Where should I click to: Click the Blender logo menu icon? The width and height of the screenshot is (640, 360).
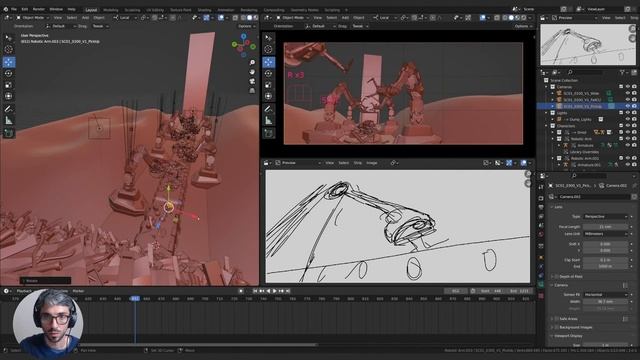(5, 9)
